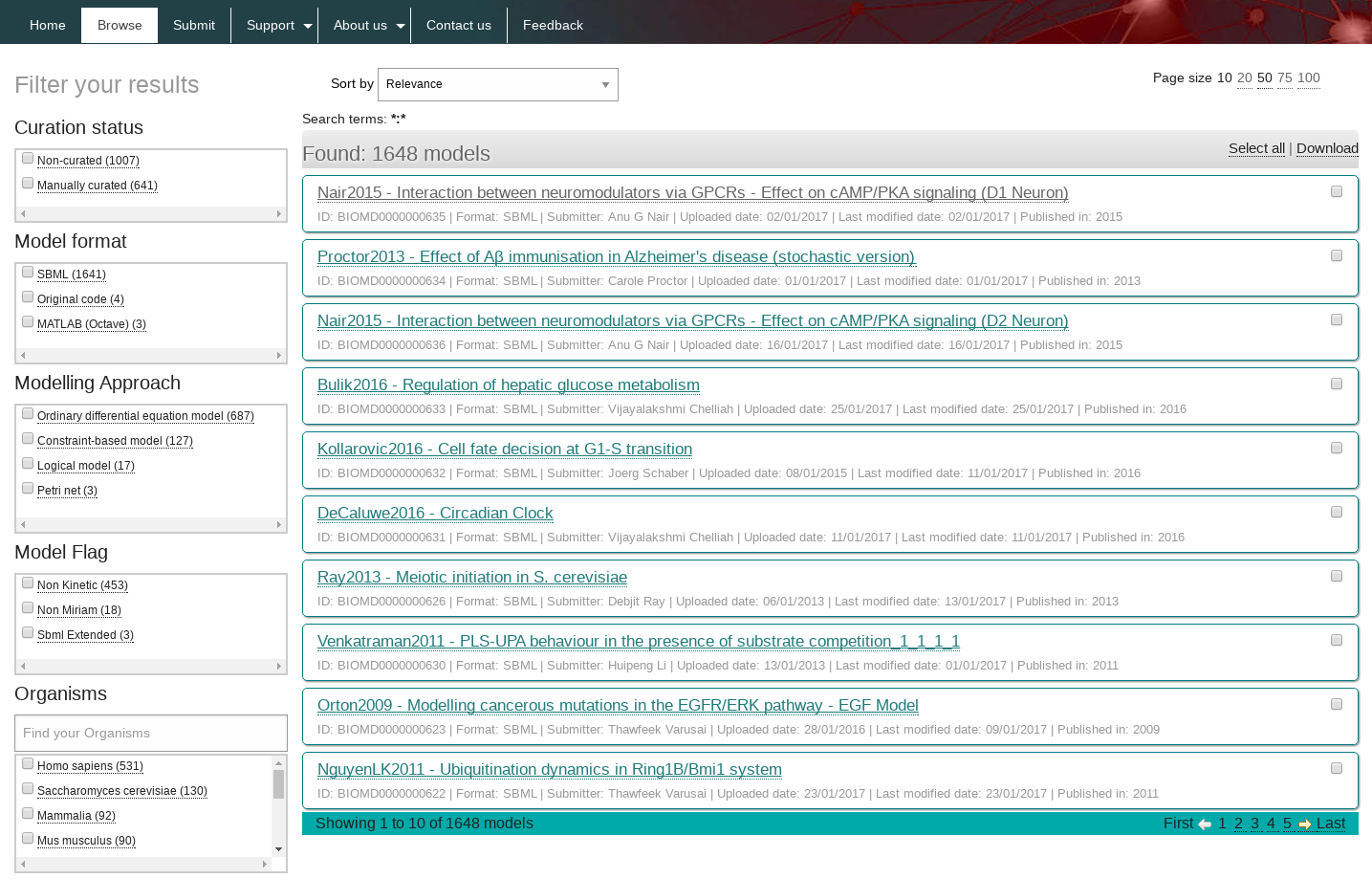This screenshot has width=1372, height=879.
Task: Open the DeCaluwe2016 - Circadian Clock model link
Action: click(x=435, y=514)
